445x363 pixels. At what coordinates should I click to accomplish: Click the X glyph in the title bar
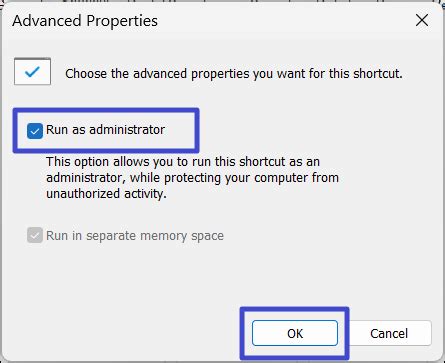pos(422,20)
